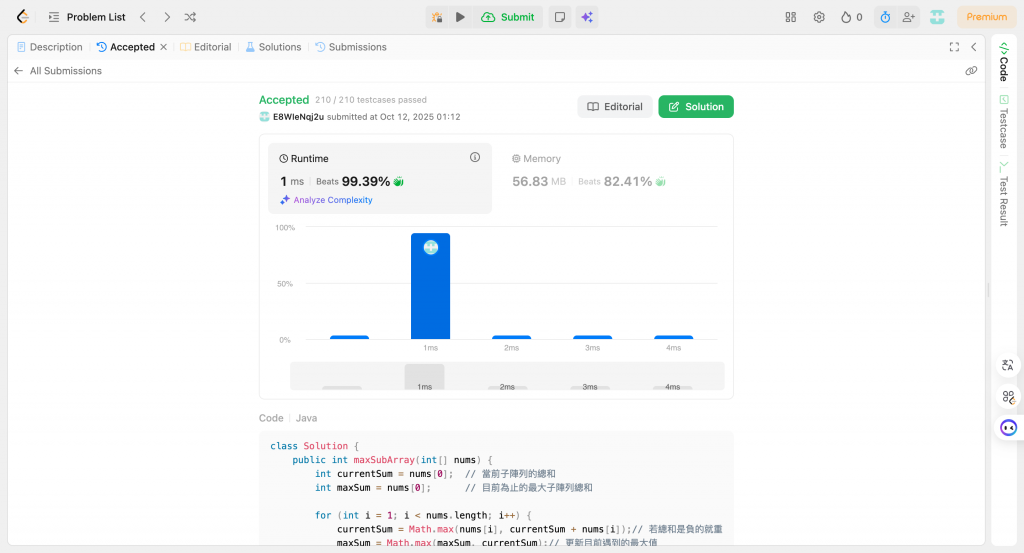Click the Premium button
1024x553 pixels.
[986, 17]
